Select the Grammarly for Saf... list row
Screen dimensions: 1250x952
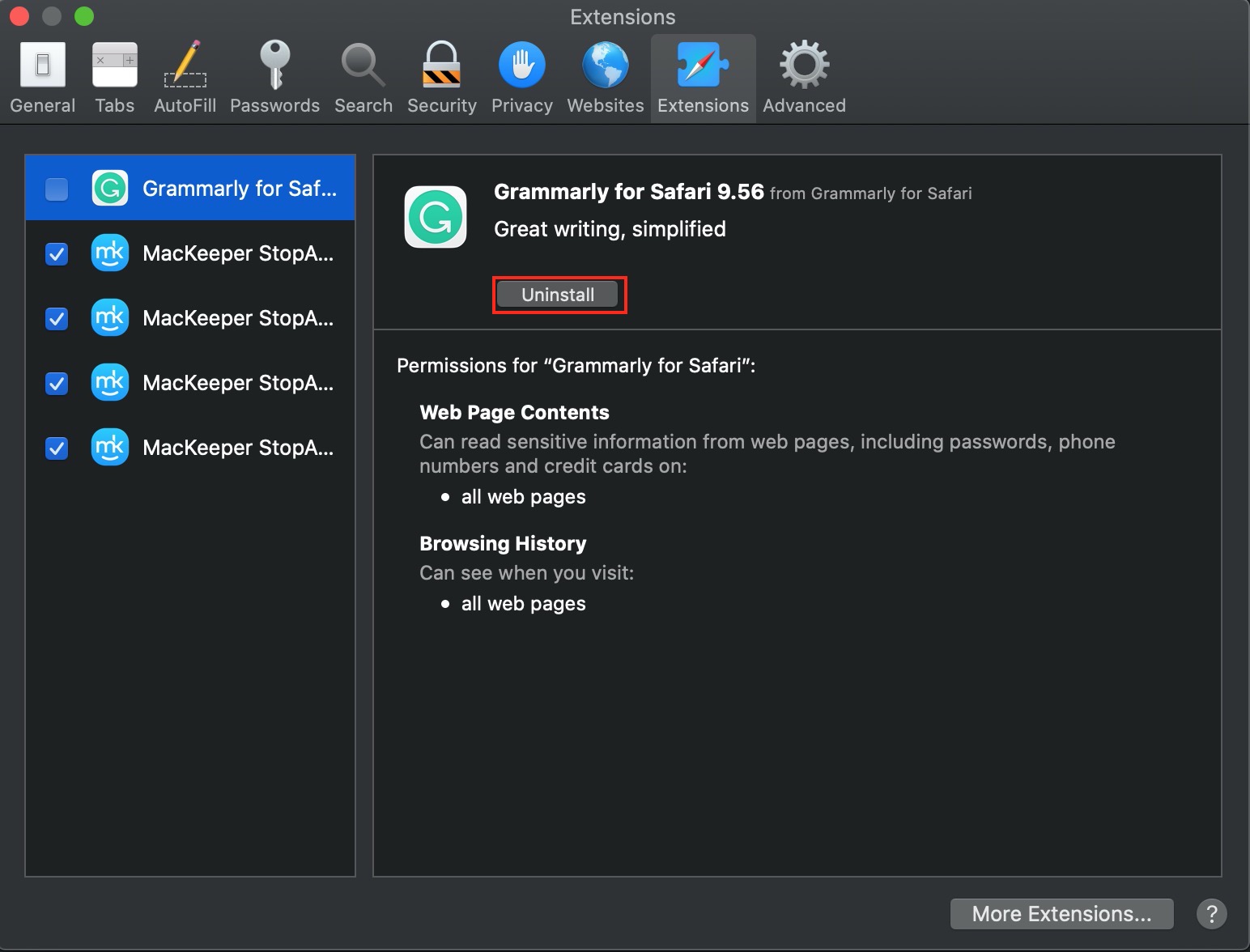coord(190,188)
